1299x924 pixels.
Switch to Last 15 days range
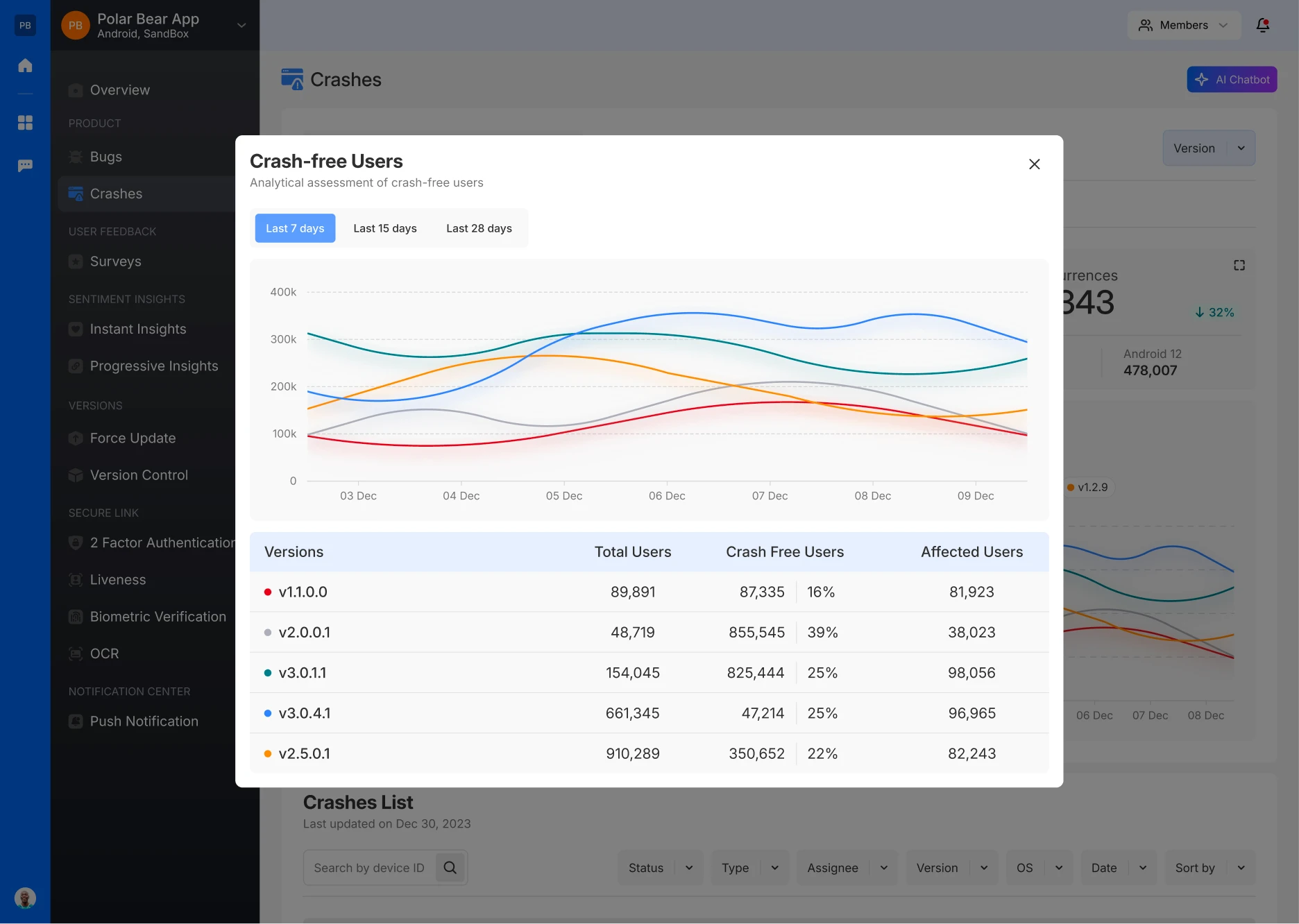point(385,228)
